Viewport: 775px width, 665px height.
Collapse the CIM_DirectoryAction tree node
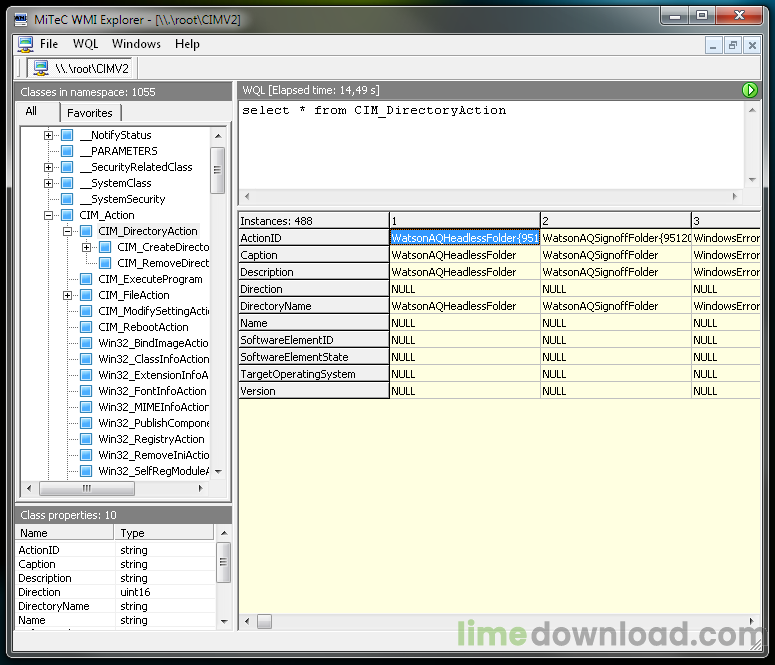(67, 231)
